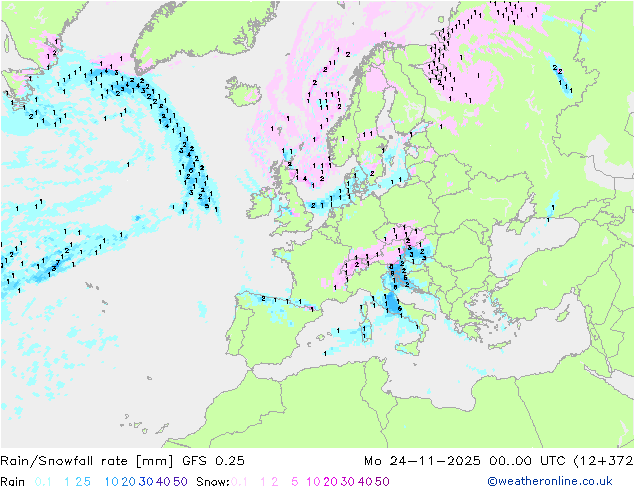Pick the Snow legend 30 value
Screen dimensions: 634x490
point(348,482)
